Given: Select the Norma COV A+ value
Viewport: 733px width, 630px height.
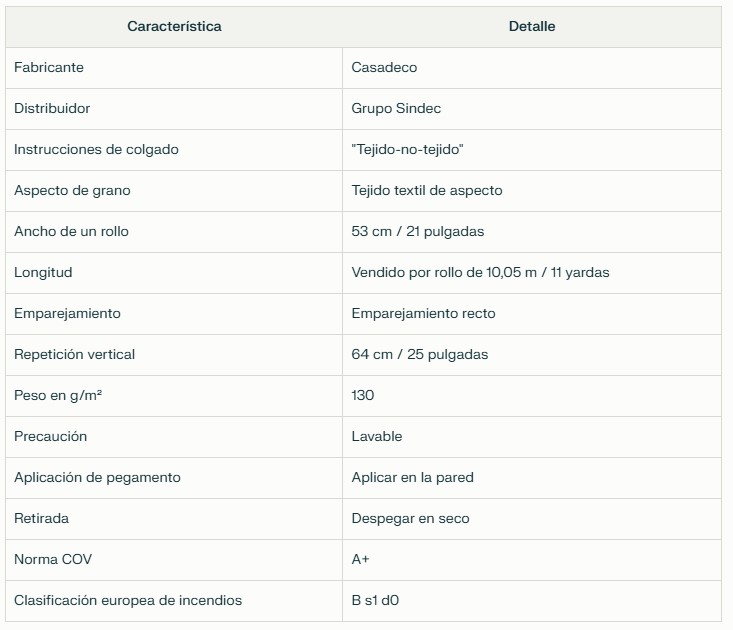Looking at the screenshot, I should pos(360,559).
